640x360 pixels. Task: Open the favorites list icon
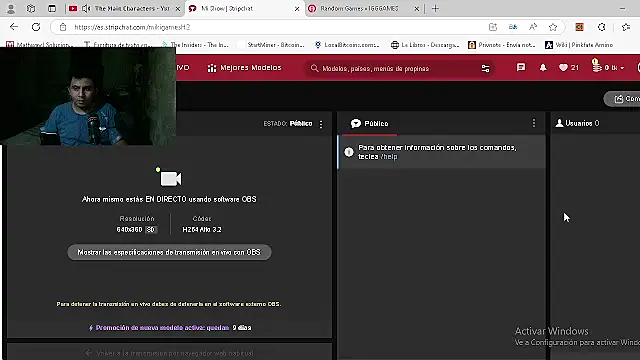tap(626, 27)
